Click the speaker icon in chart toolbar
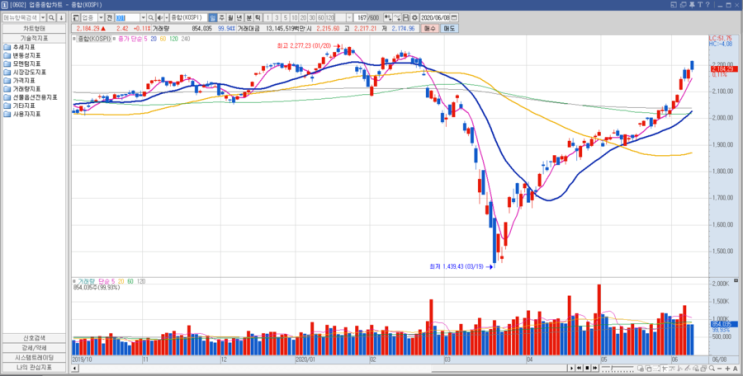Image resolution: width=743 pixels, height=376 pixels. [x=160, y=18]
